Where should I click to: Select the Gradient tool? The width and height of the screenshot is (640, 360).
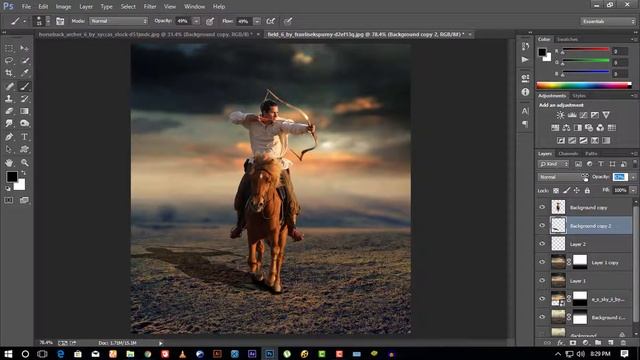coord(24,111)
